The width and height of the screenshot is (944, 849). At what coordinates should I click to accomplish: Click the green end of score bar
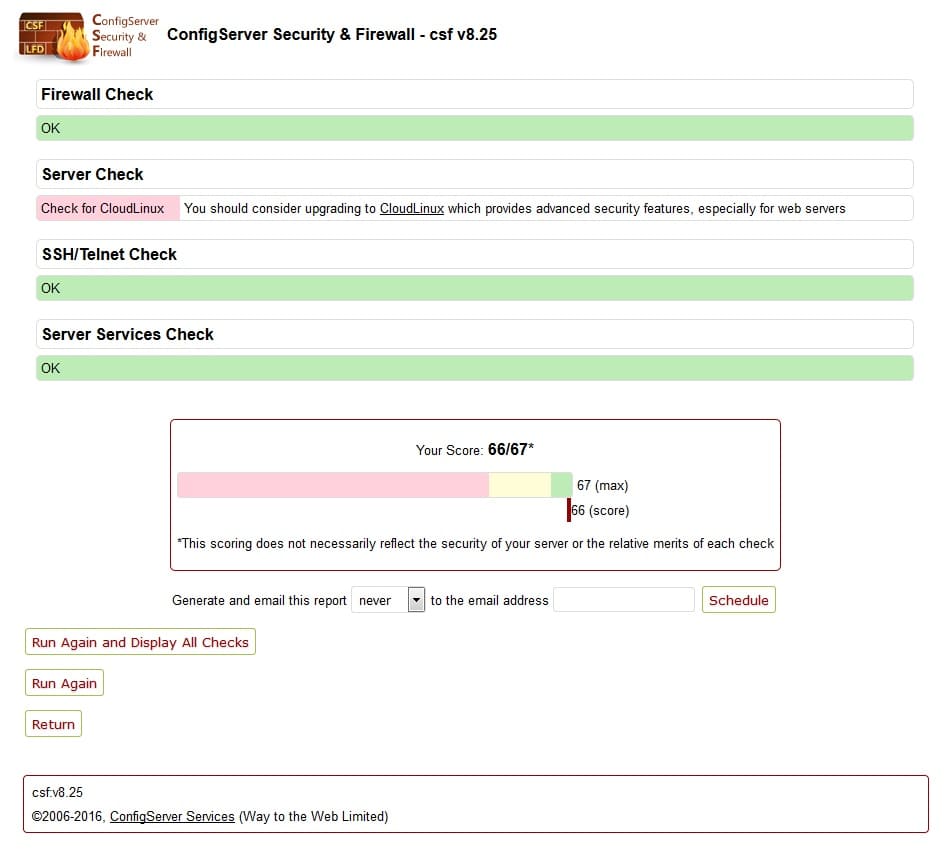click(x=561, y=485)
